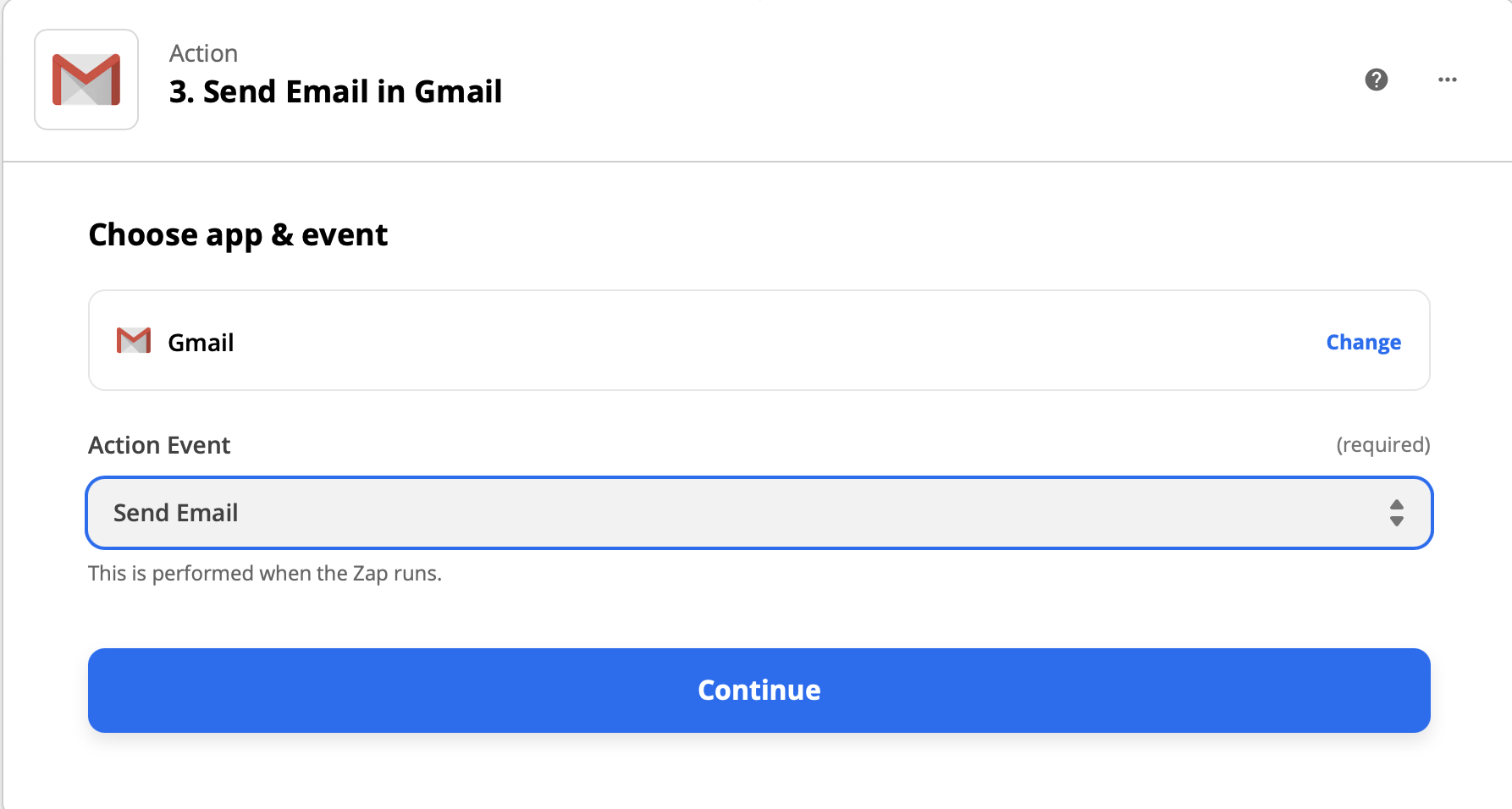Click the blank header area beside the step title
1512x809 pixels.
[931, 80]
